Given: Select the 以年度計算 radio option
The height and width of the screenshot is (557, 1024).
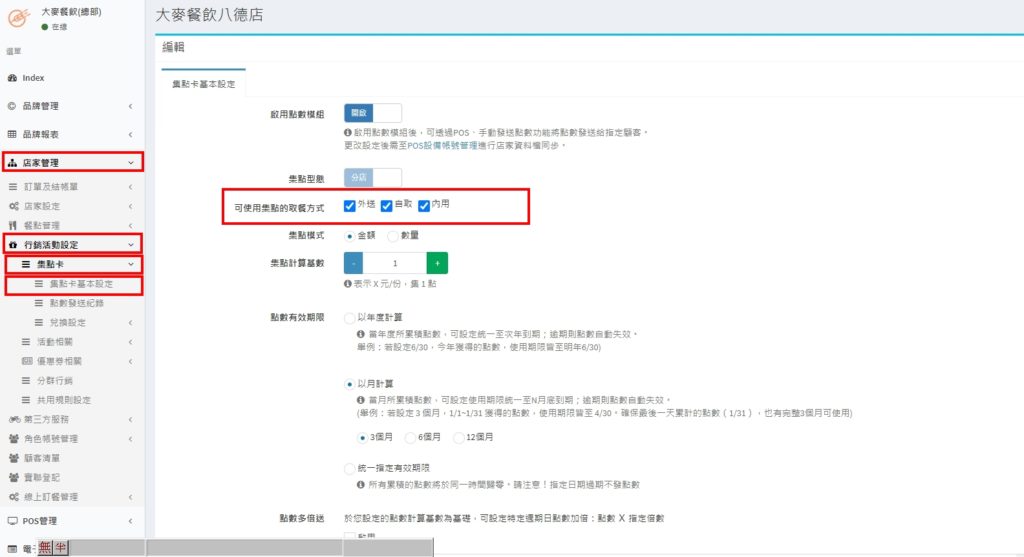Looking at the screenshot, I should tap(349, 318).
